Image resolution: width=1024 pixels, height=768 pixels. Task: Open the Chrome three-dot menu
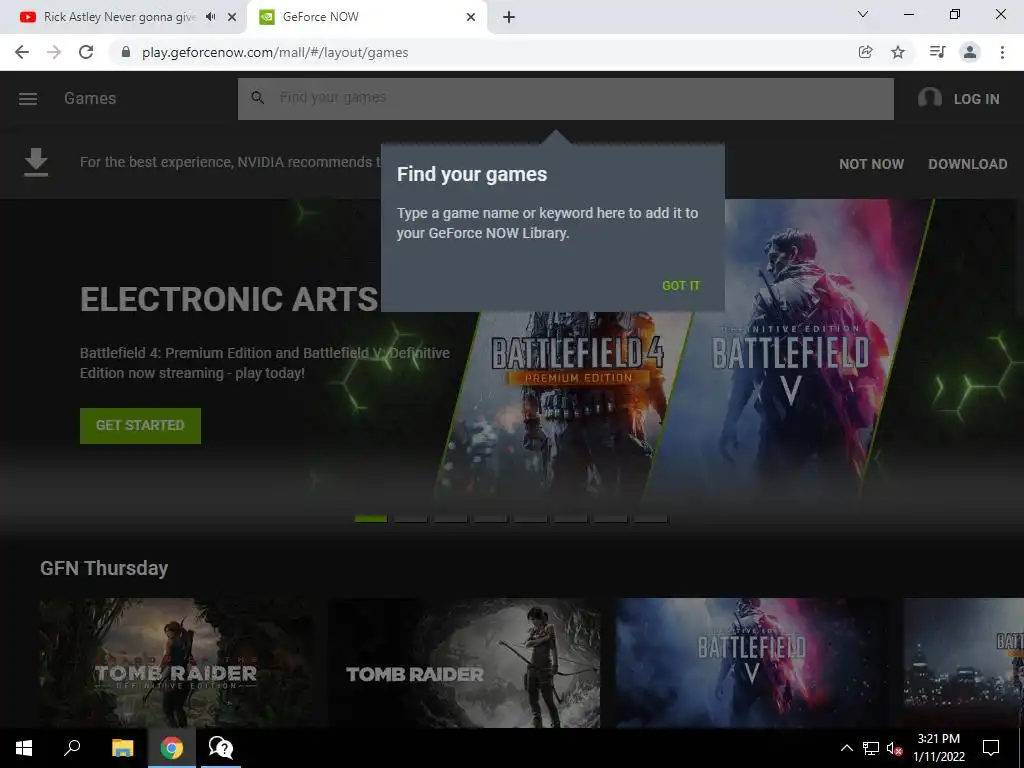click(1002, 52)
